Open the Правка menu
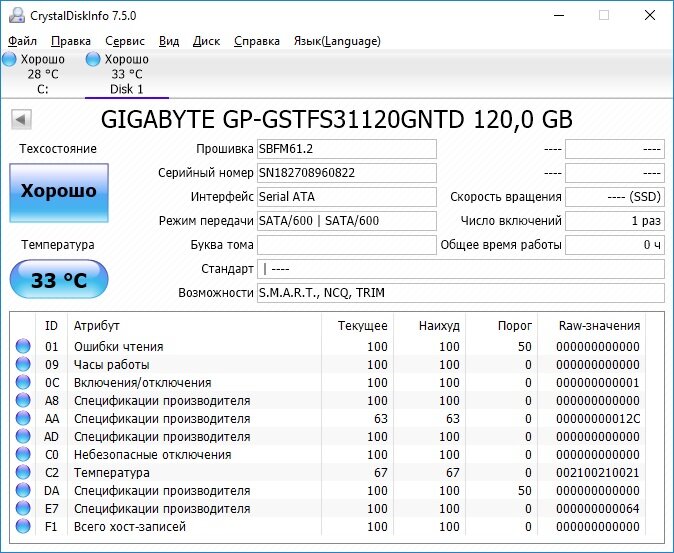The height and width of the screenshot is (553, 674). [71, 41]
